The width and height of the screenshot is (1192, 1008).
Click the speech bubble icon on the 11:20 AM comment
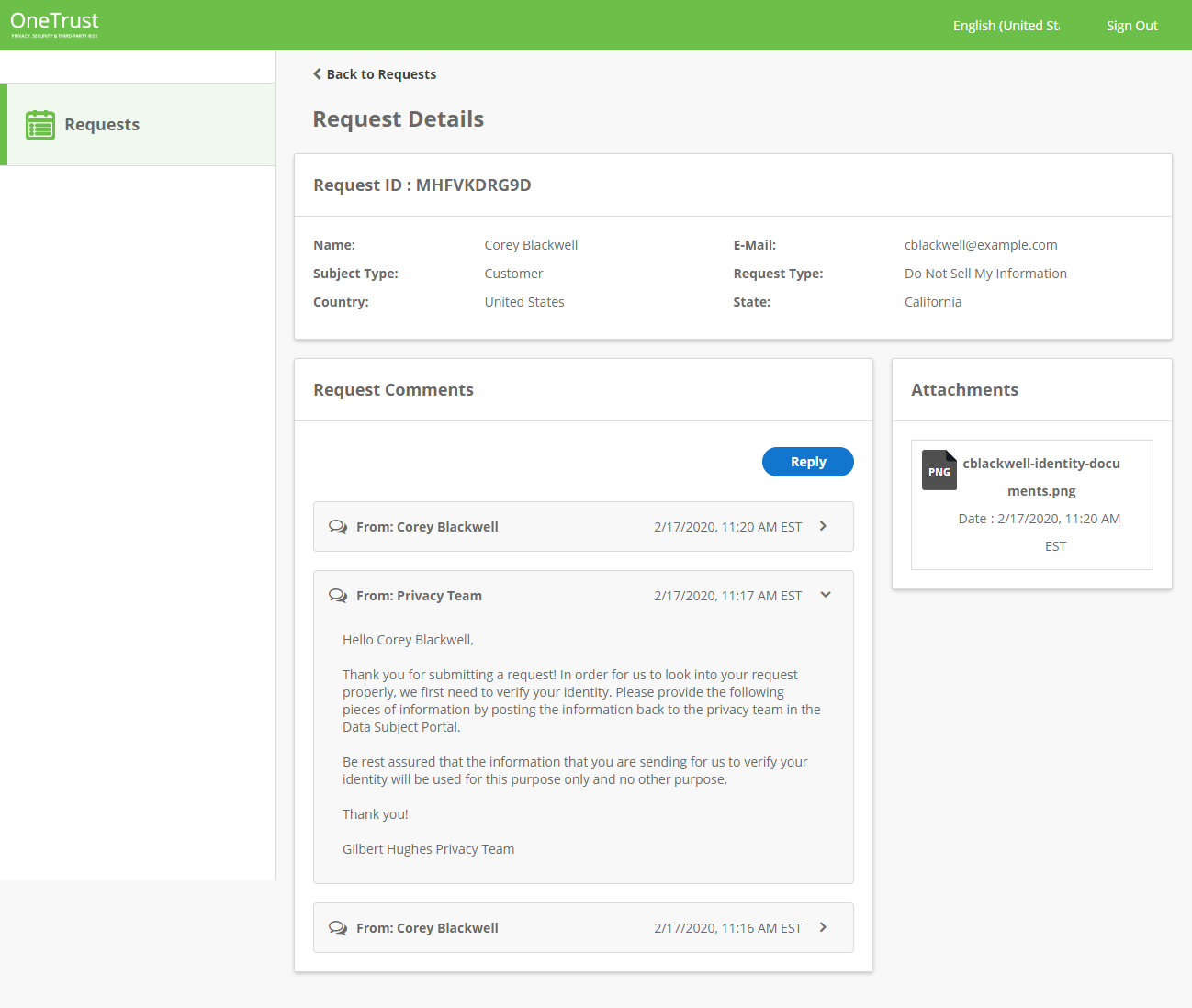pyautogui.click(x=338, y=526)
